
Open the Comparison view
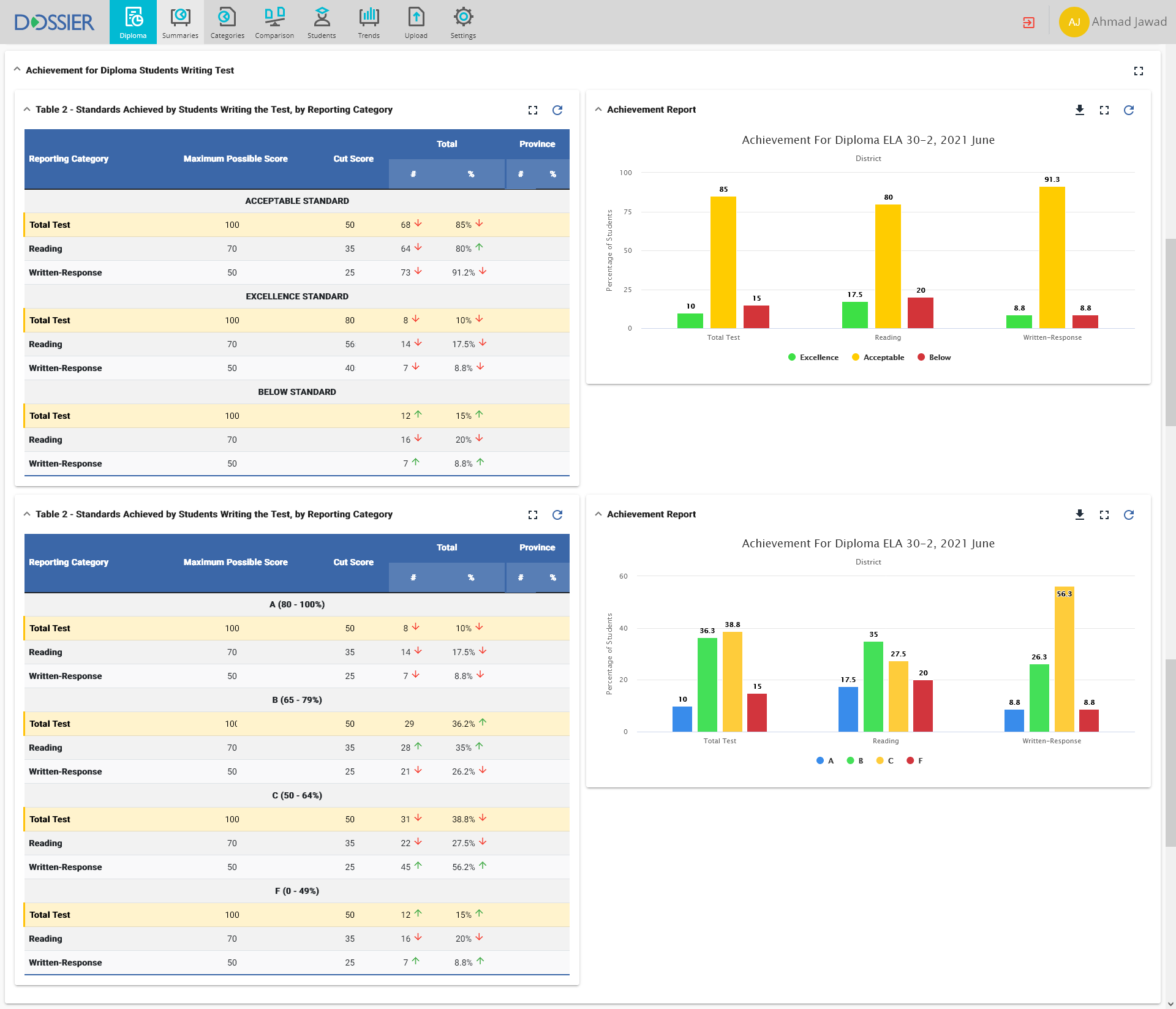point(274,22)
